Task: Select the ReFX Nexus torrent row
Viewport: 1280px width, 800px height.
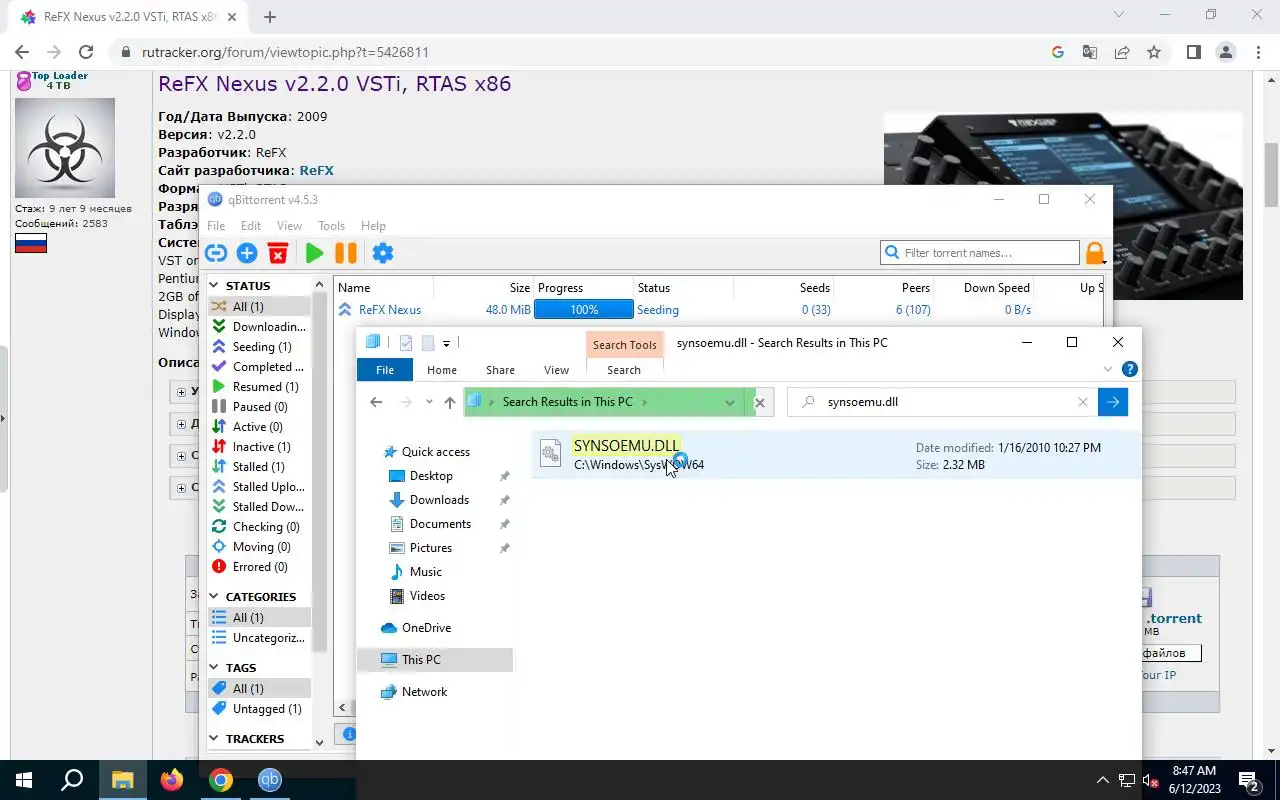Action: click(x=718, y=310)
